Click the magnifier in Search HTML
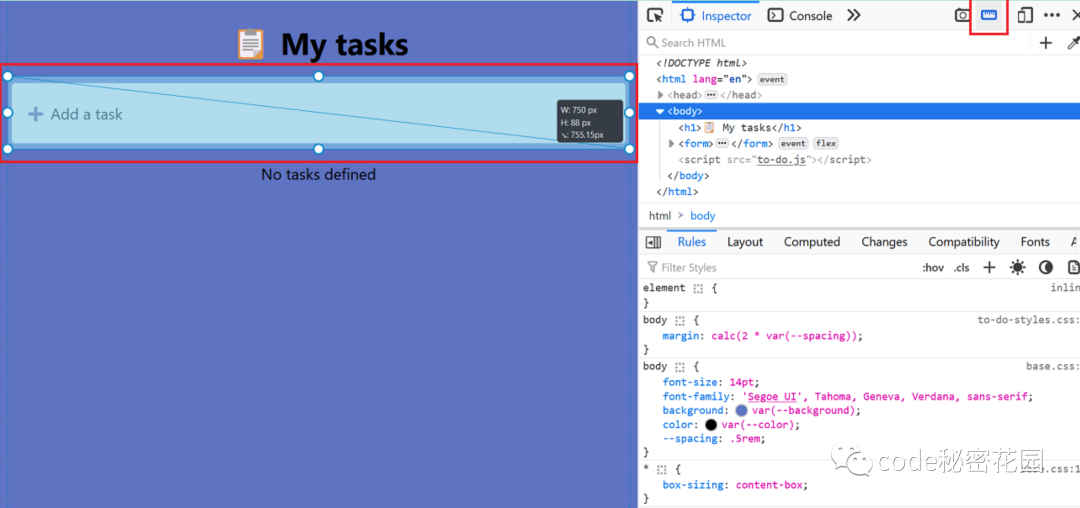This screenshot has width=1080, height=508. (652, 43)
